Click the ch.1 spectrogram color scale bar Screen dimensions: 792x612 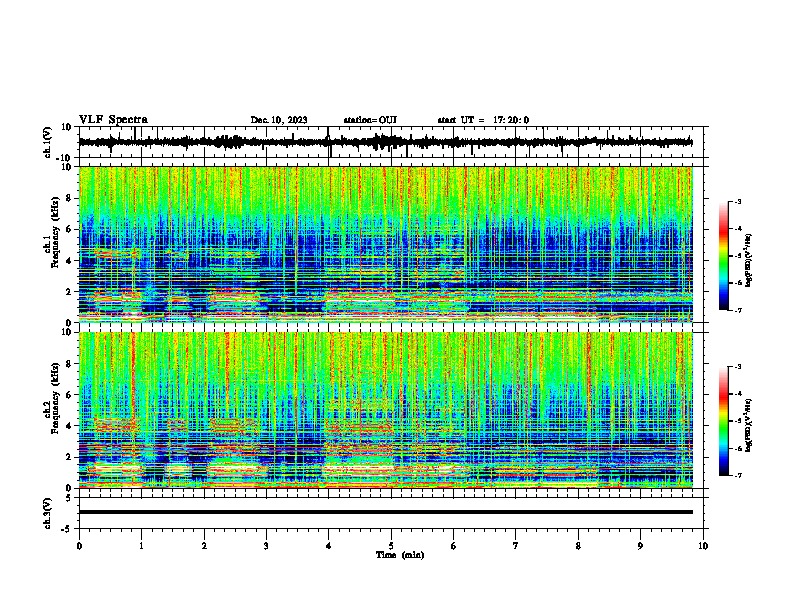pos(724,256)
